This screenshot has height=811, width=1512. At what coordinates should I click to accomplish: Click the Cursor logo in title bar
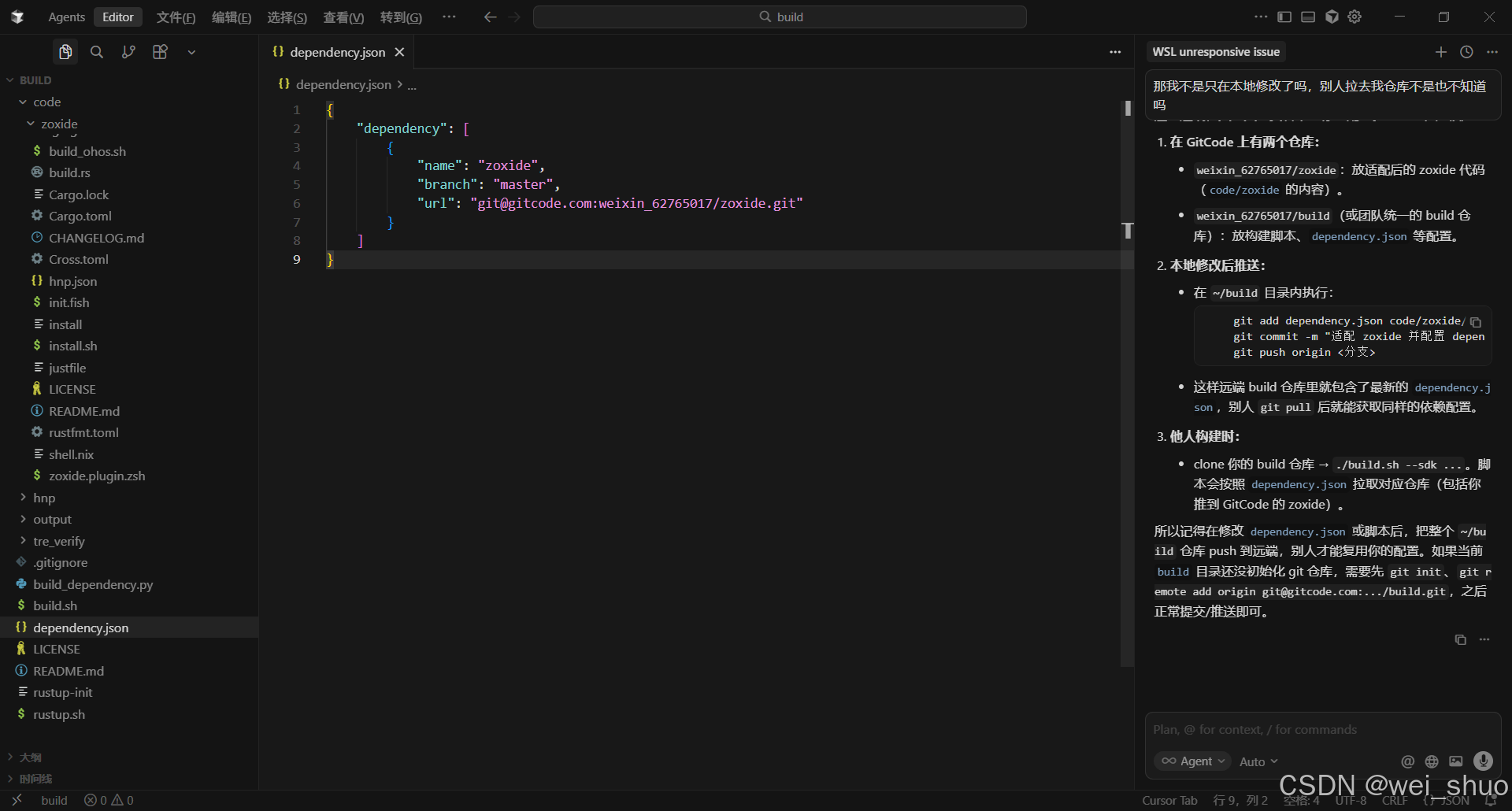click(17, 17)
